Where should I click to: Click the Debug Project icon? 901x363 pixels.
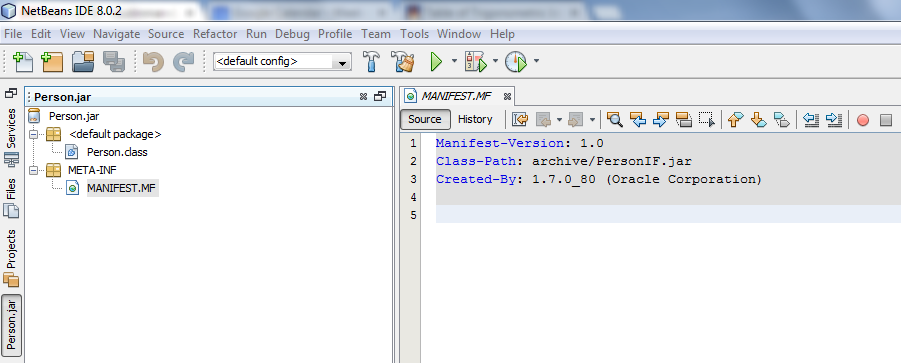click(476, 61)
